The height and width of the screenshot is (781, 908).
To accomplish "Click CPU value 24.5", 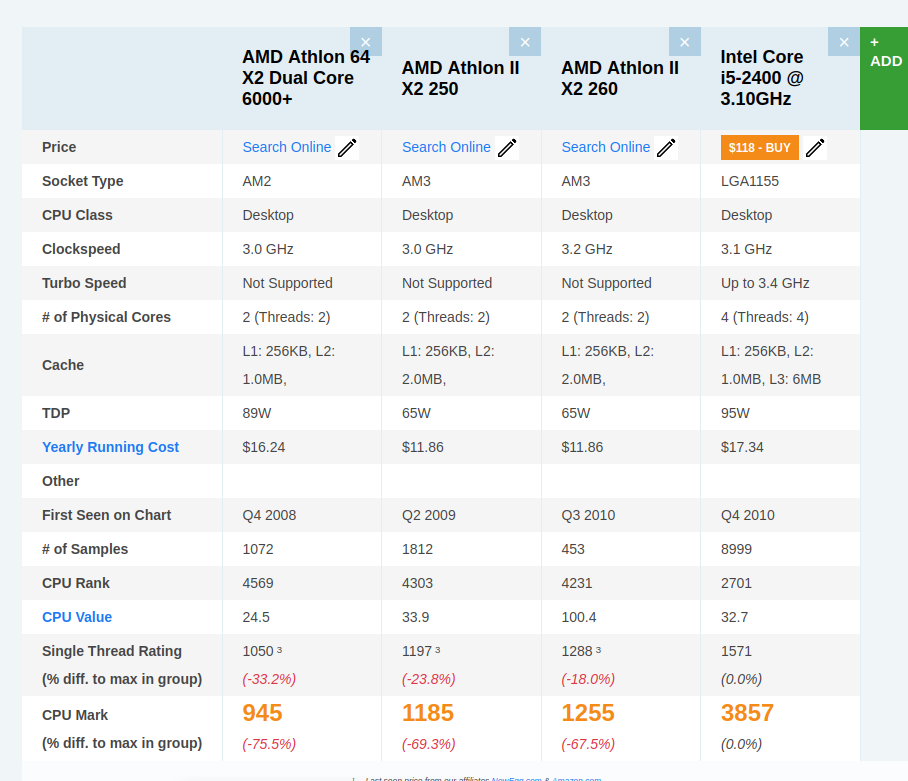I will tap(256, 617).
